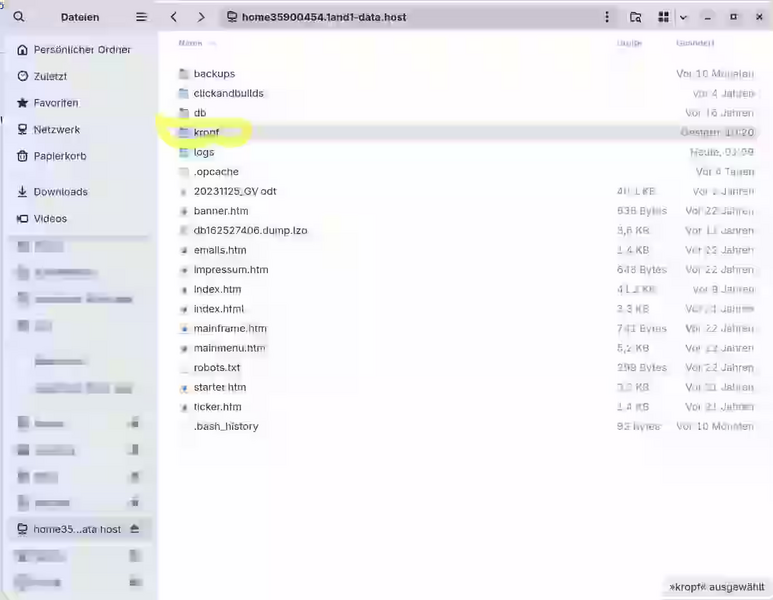
Task: Click the clickandbuilds folder icon
Action: (x=183, y=93)
